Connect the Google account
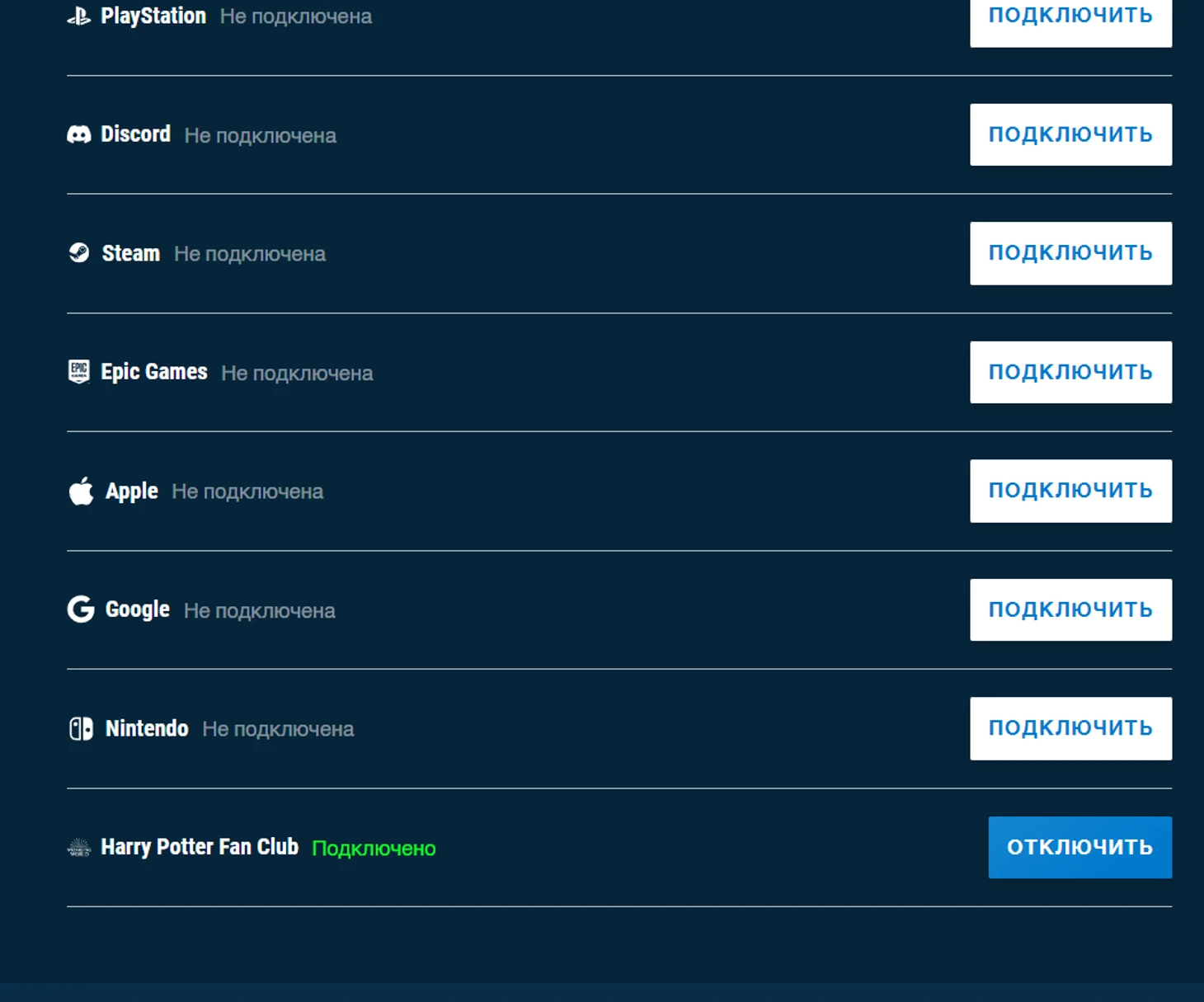 (1070, 609)
